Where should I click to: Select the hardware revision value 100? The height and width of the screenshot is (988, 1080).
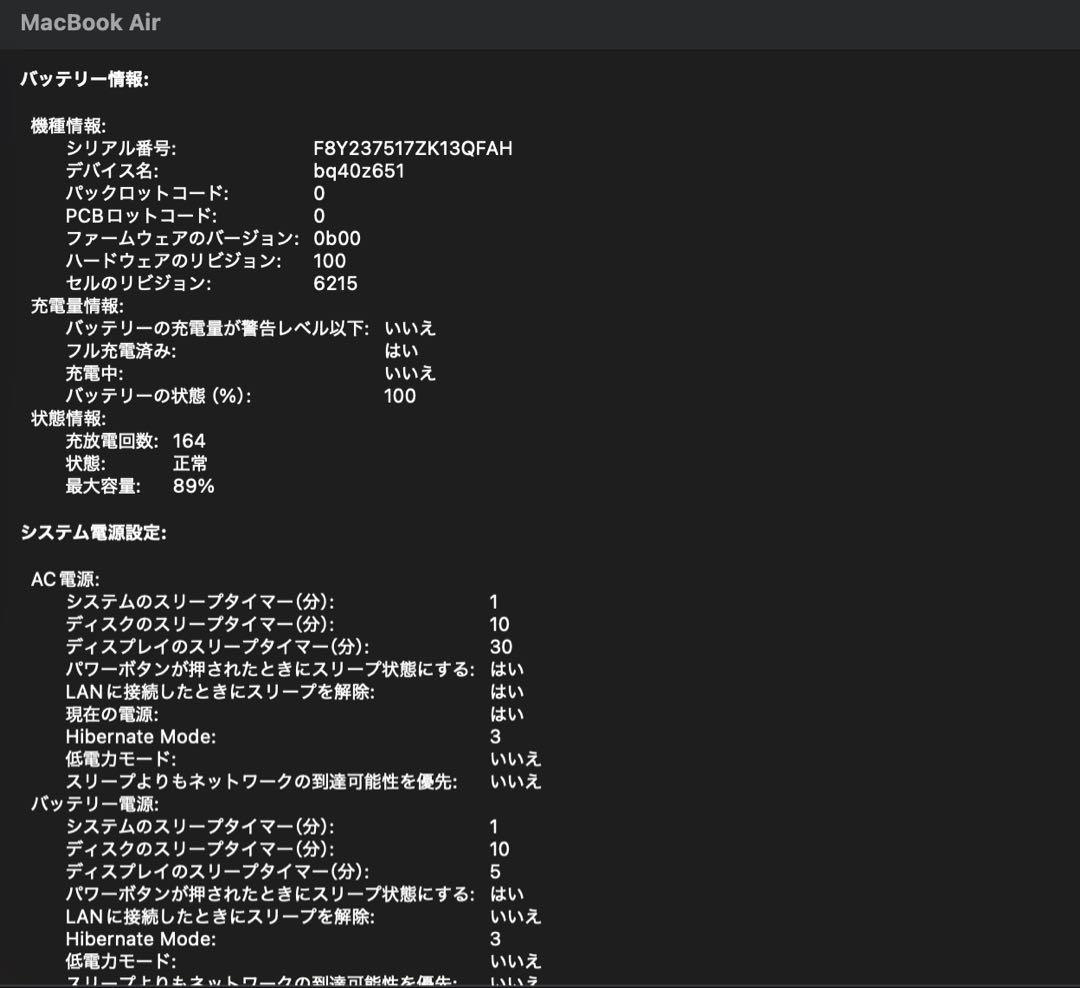334,261
